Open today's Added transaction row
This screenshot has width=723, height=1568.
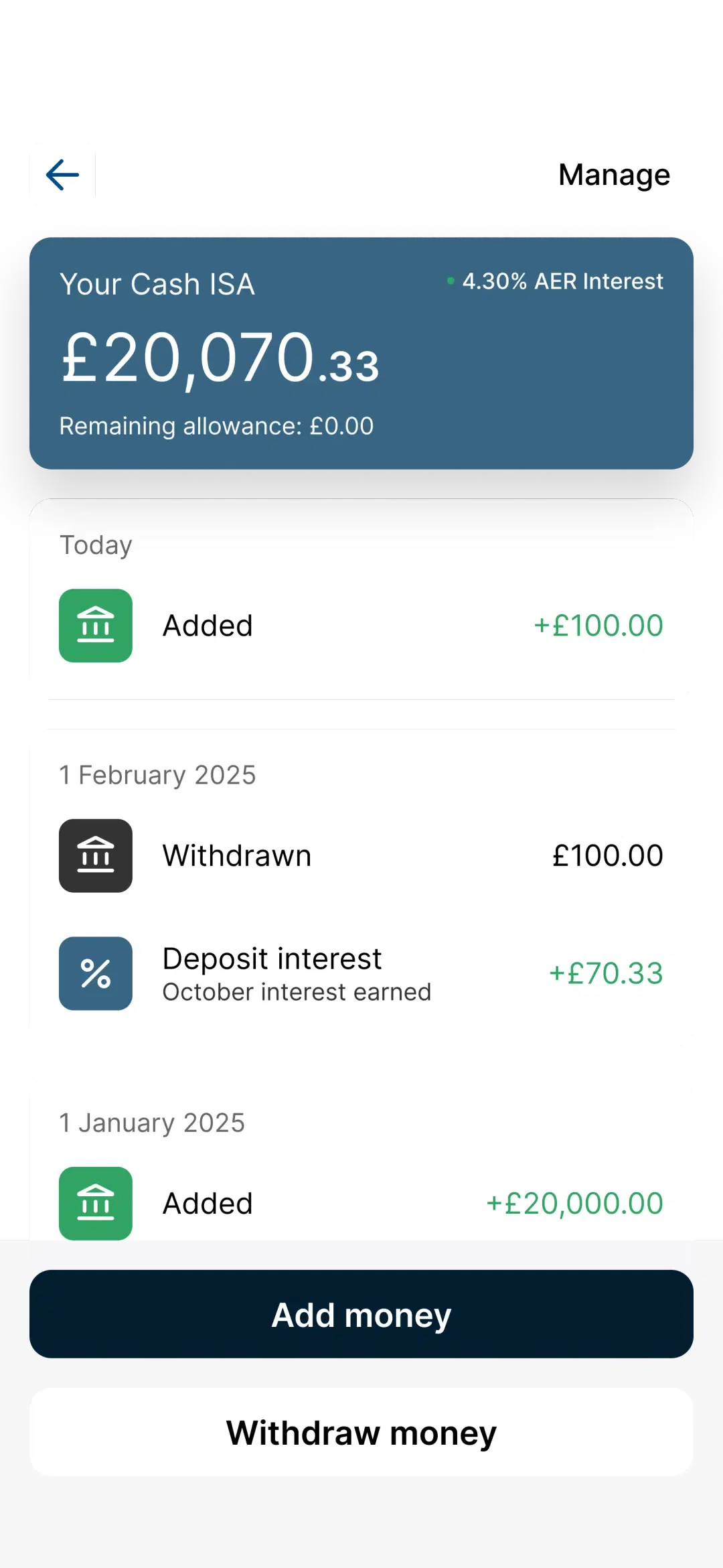click(x=361, y=626)
